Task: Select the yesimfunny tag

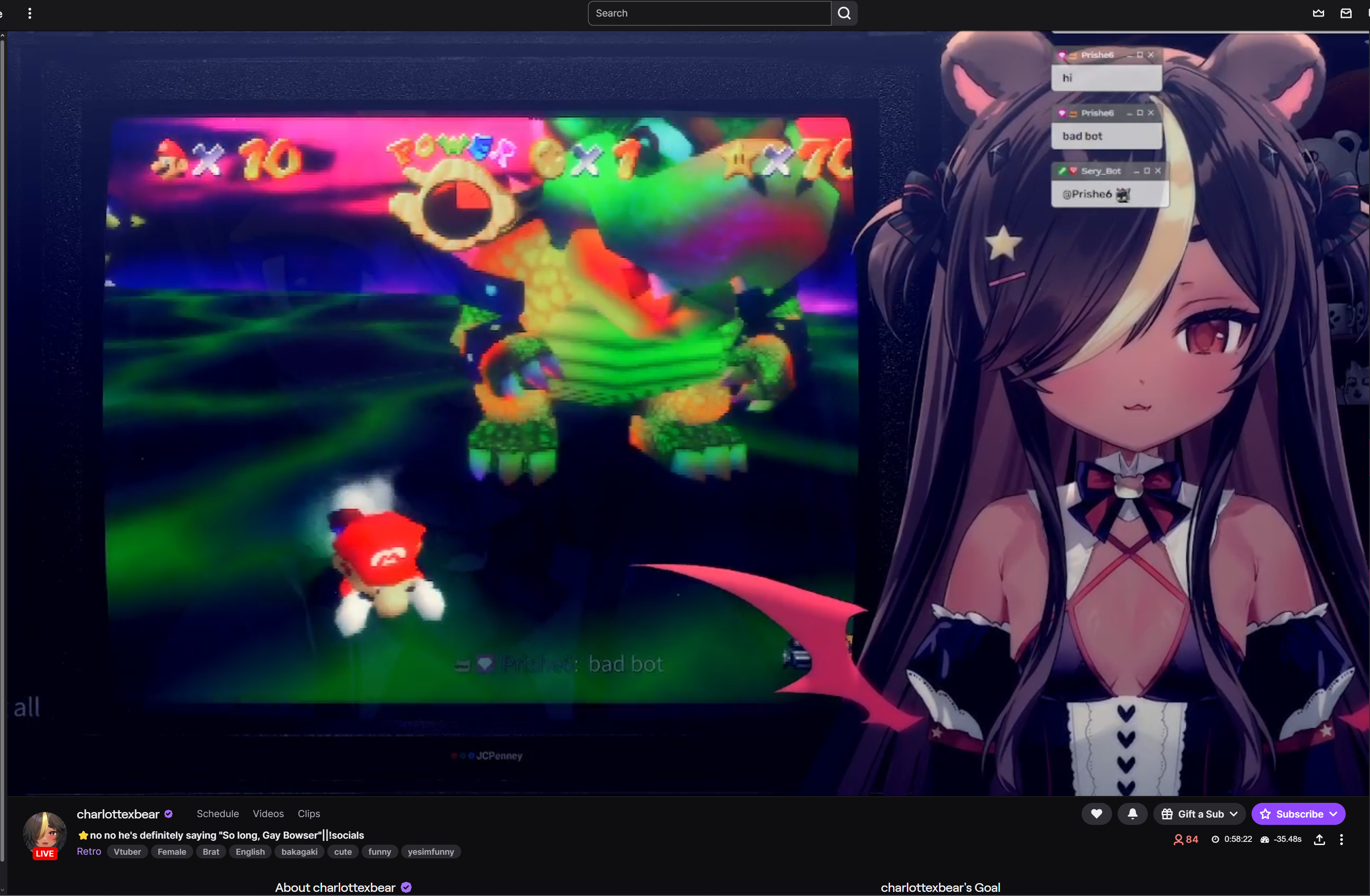Action: [431, 851]
